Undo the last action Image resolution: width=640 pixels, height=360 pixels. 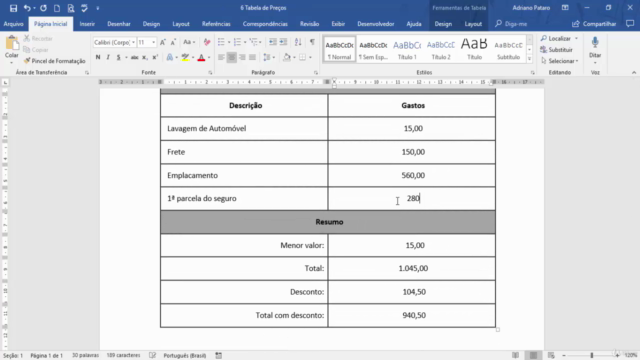coord(27,8)
